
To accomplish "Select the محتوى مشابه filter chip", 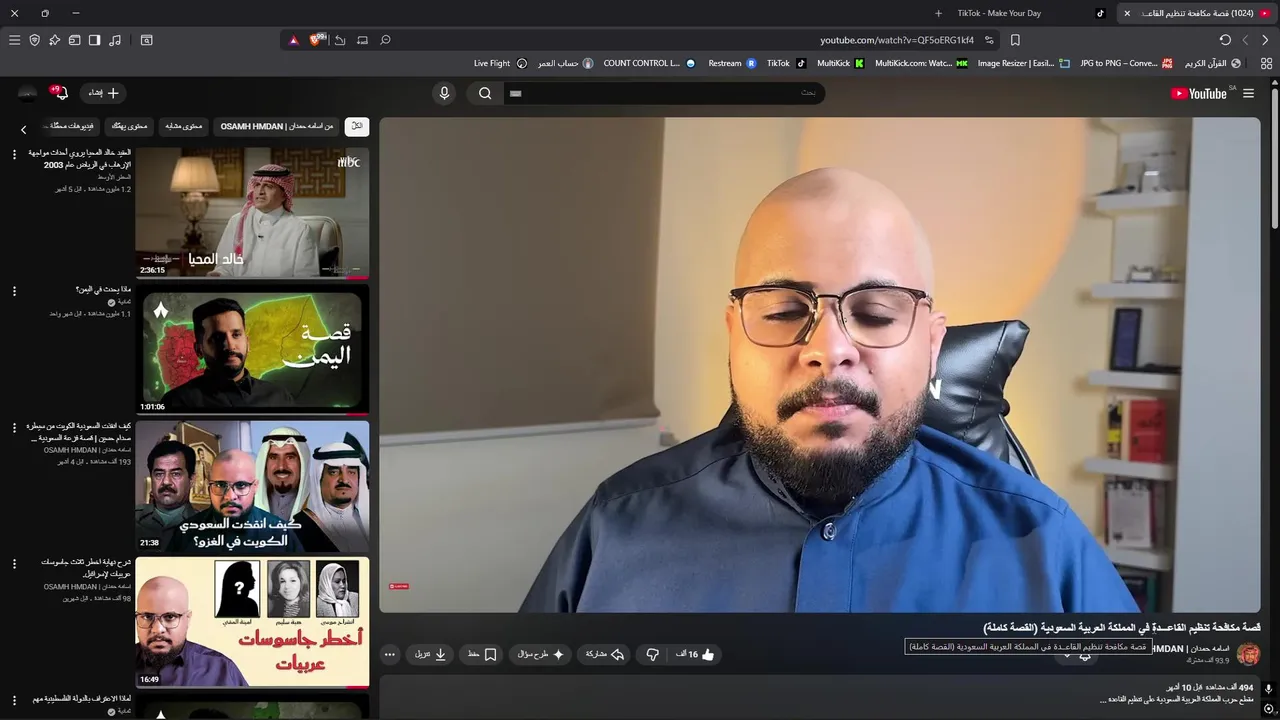I will 183,126.
